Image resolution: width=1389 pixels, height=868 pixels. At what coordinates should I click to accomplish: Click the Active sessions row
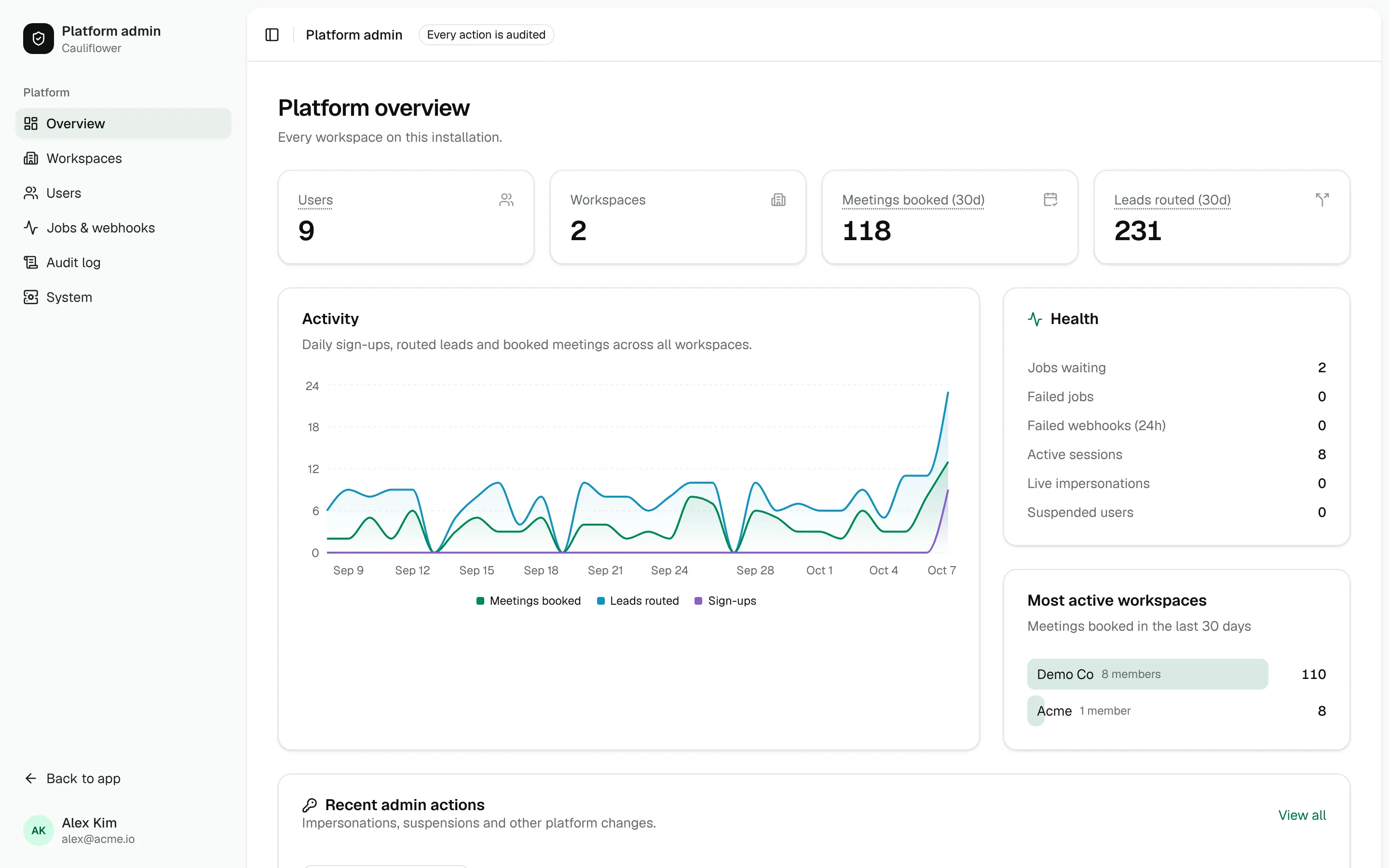(x=1177, y=455)
